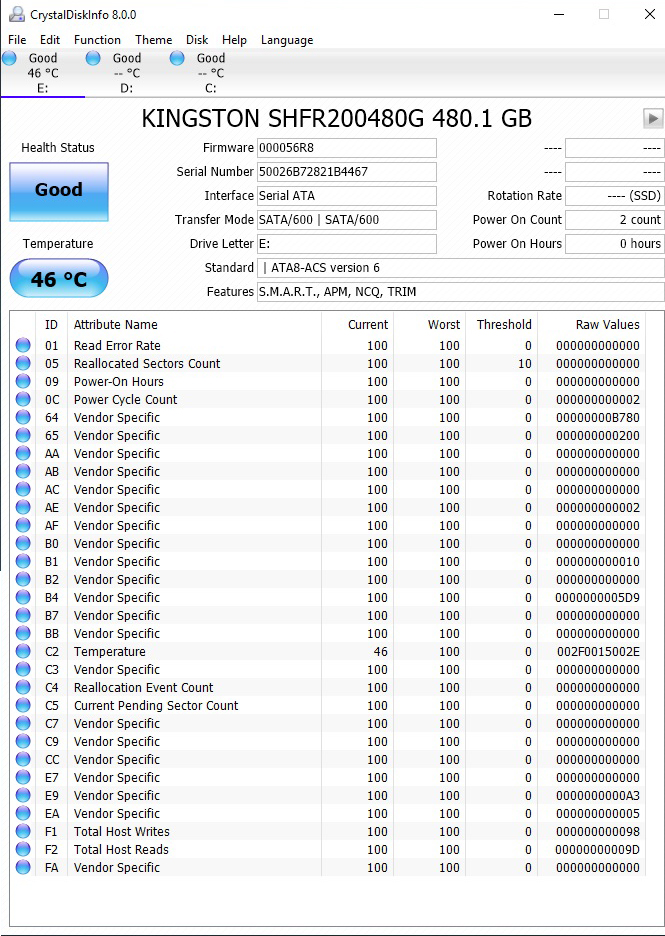Click status icon of Temperature C2 row

click(23, 651)
